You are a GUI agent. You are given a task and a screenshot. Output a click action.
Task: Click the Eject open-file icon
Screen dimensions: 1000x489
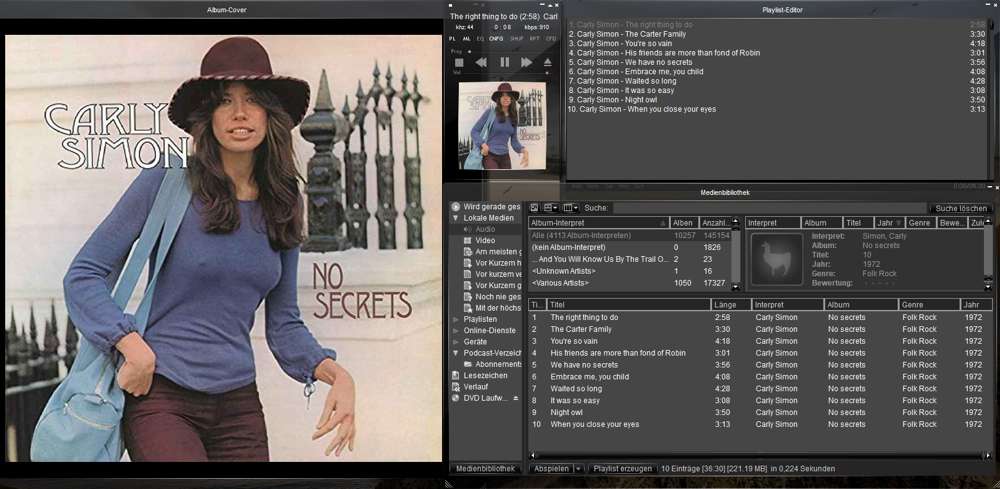click(547, 62)
